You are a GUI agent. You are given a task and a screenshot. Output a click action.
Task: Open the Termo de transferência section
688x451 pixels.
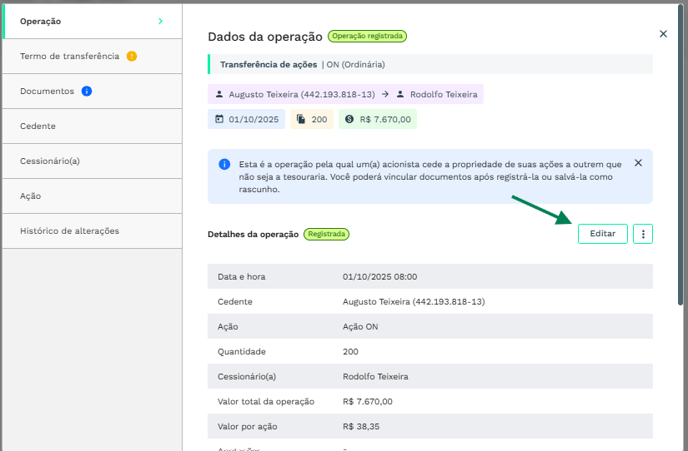69,56
